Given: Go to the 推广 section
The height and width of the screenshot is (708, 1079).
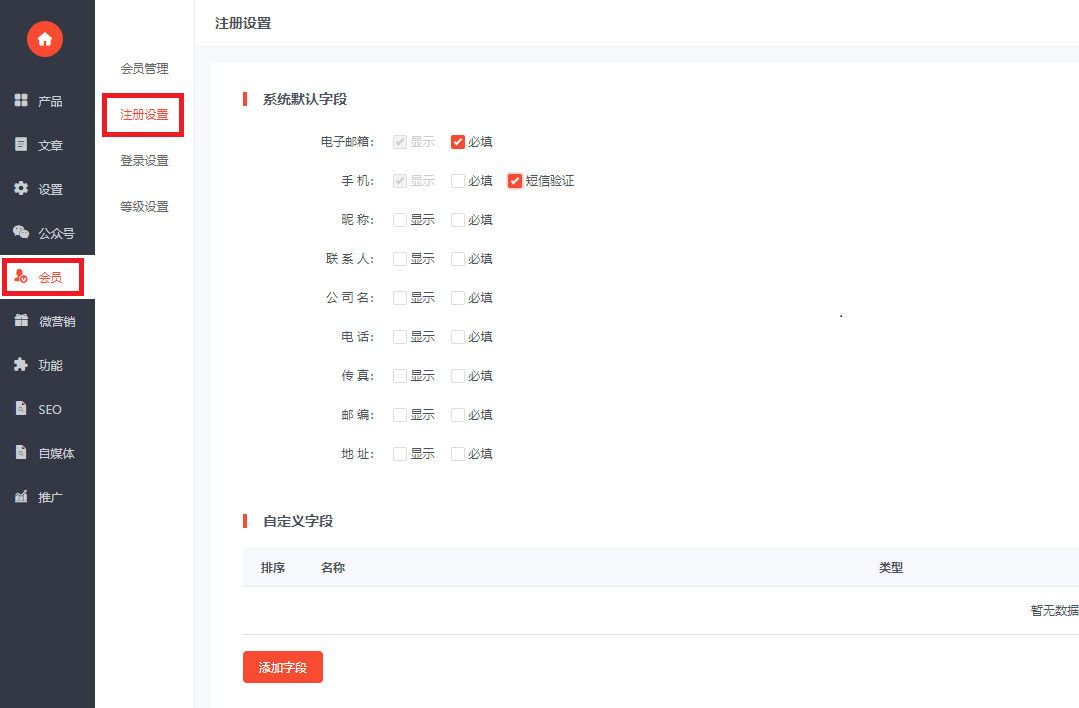Looking at the screenshot, I should 50,497.
